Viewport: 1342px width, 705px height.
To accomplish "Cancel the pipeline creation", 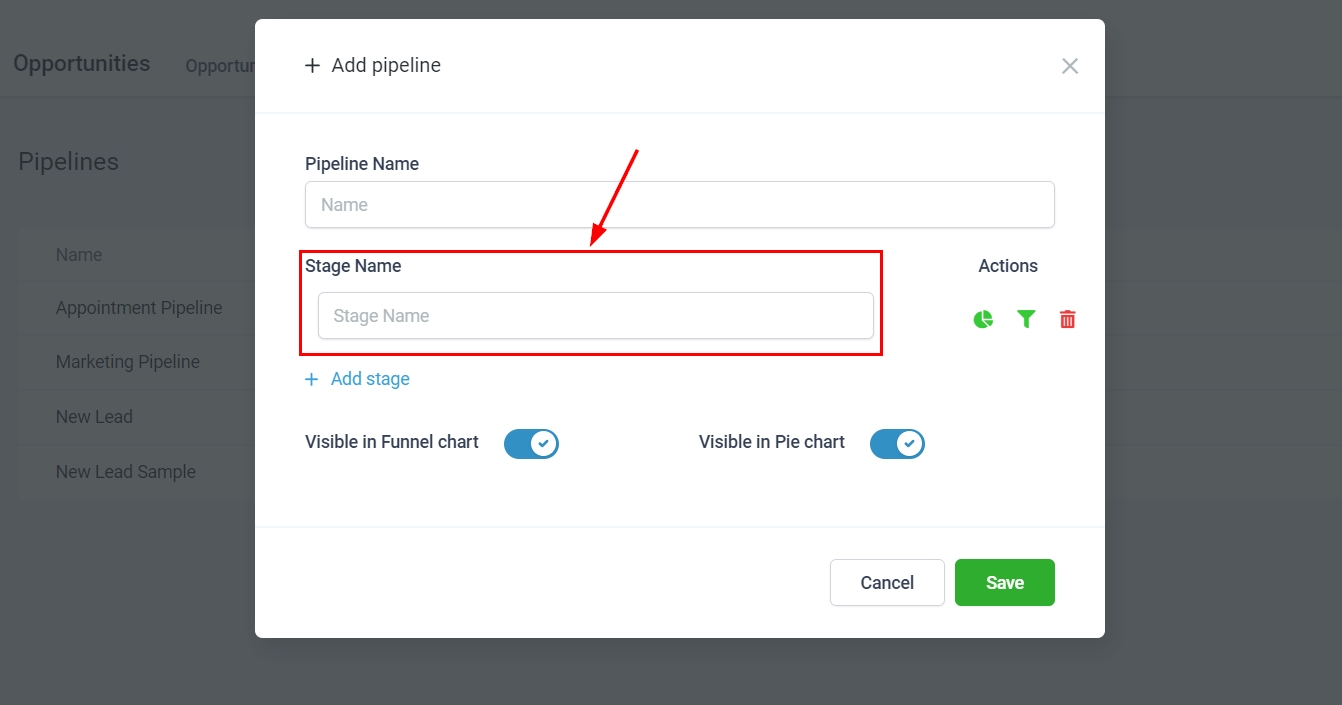I will 886,582.
